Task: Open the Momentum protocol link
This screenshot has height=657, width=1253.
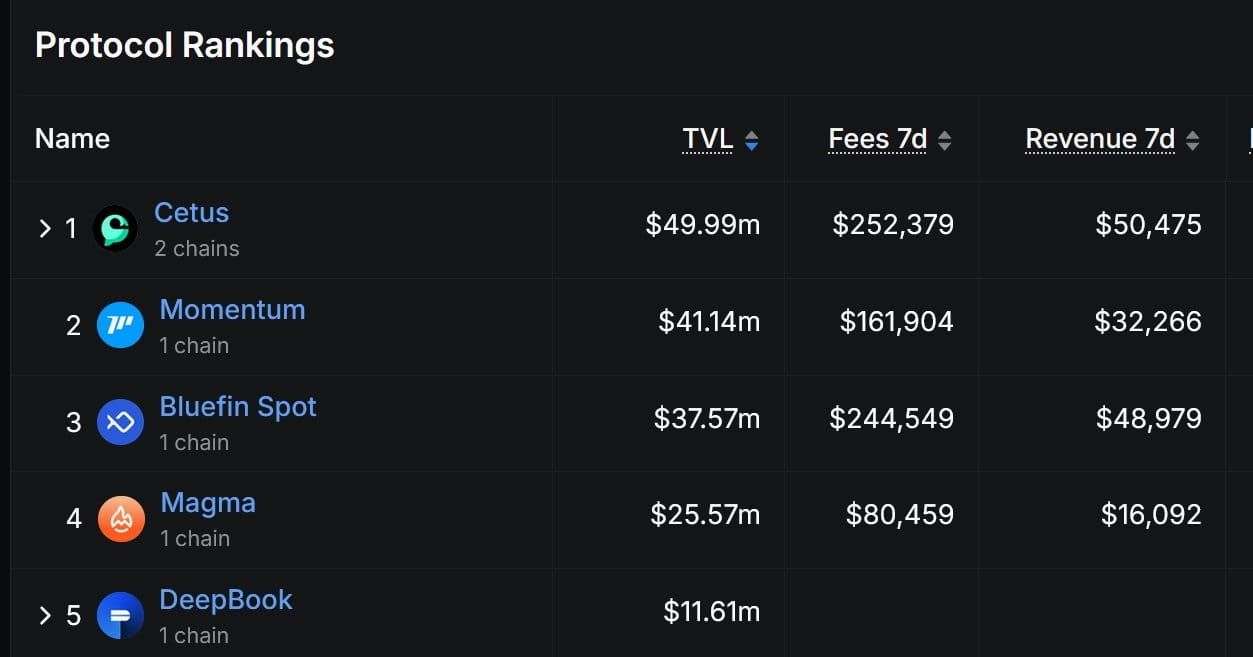Action: (232, 309)
